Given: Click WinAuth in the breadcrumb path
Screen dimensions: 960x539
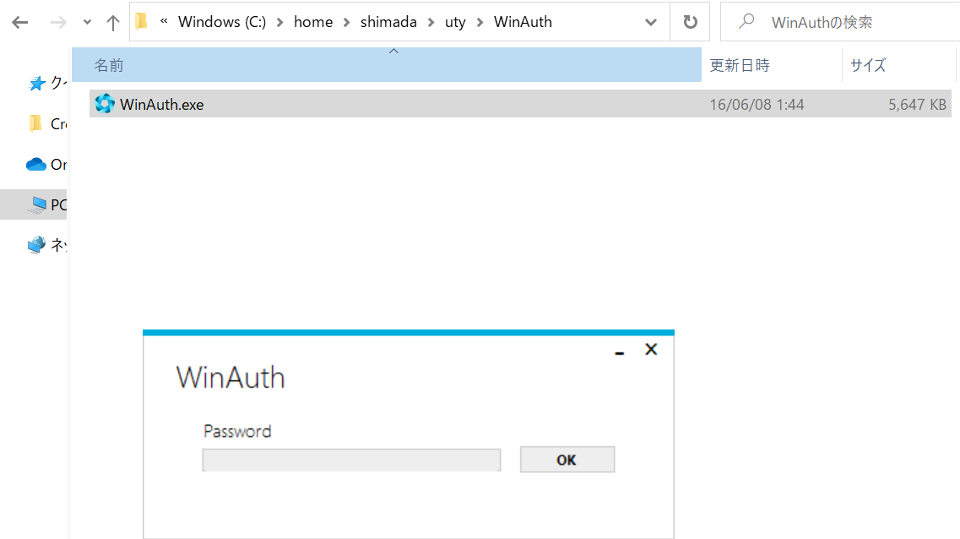Looking at the screenshot, I should click(x=523, y=22).
